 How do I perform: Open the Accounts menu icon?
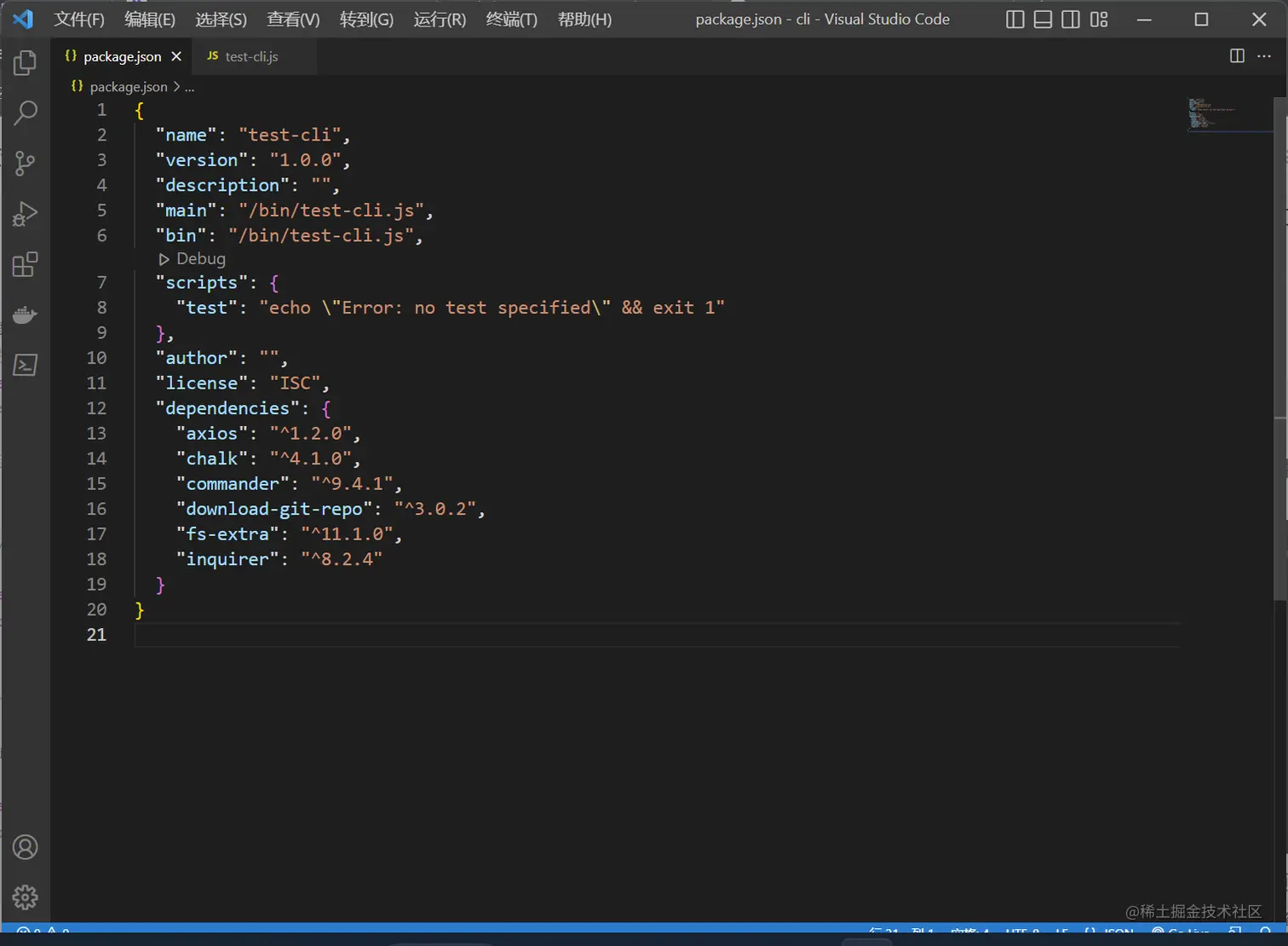pos(26,847)
